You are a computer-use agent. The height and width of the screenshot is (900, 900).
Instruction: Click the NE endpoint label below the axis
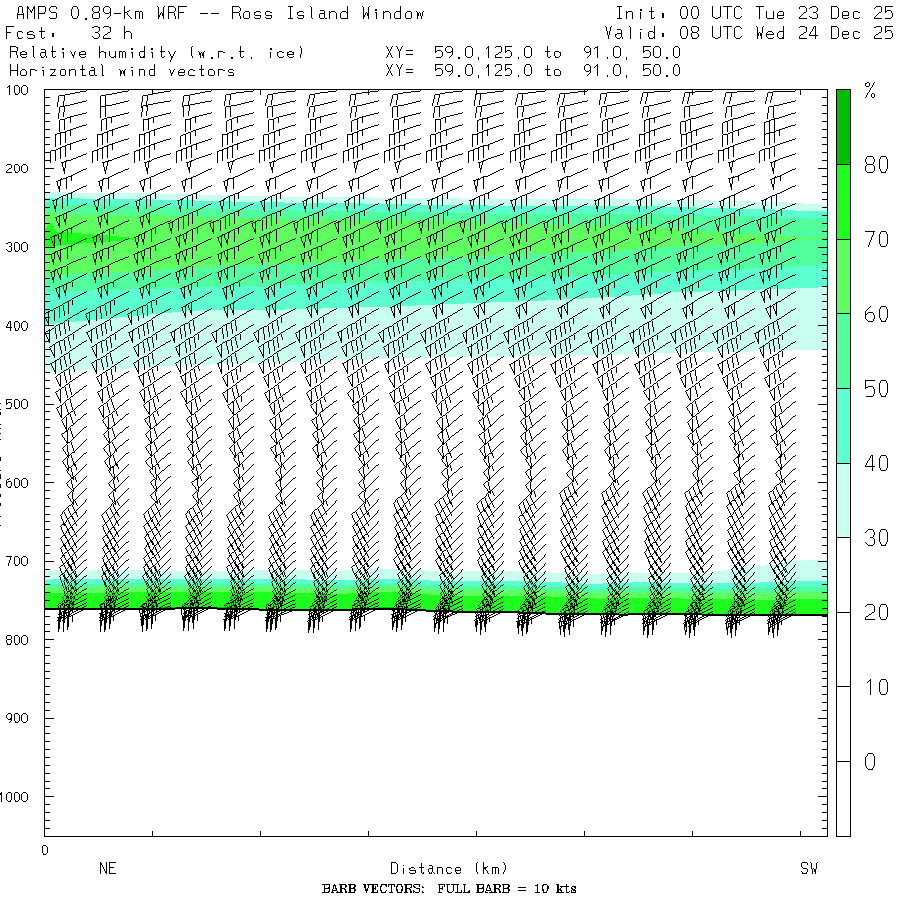tap(108, 869)
